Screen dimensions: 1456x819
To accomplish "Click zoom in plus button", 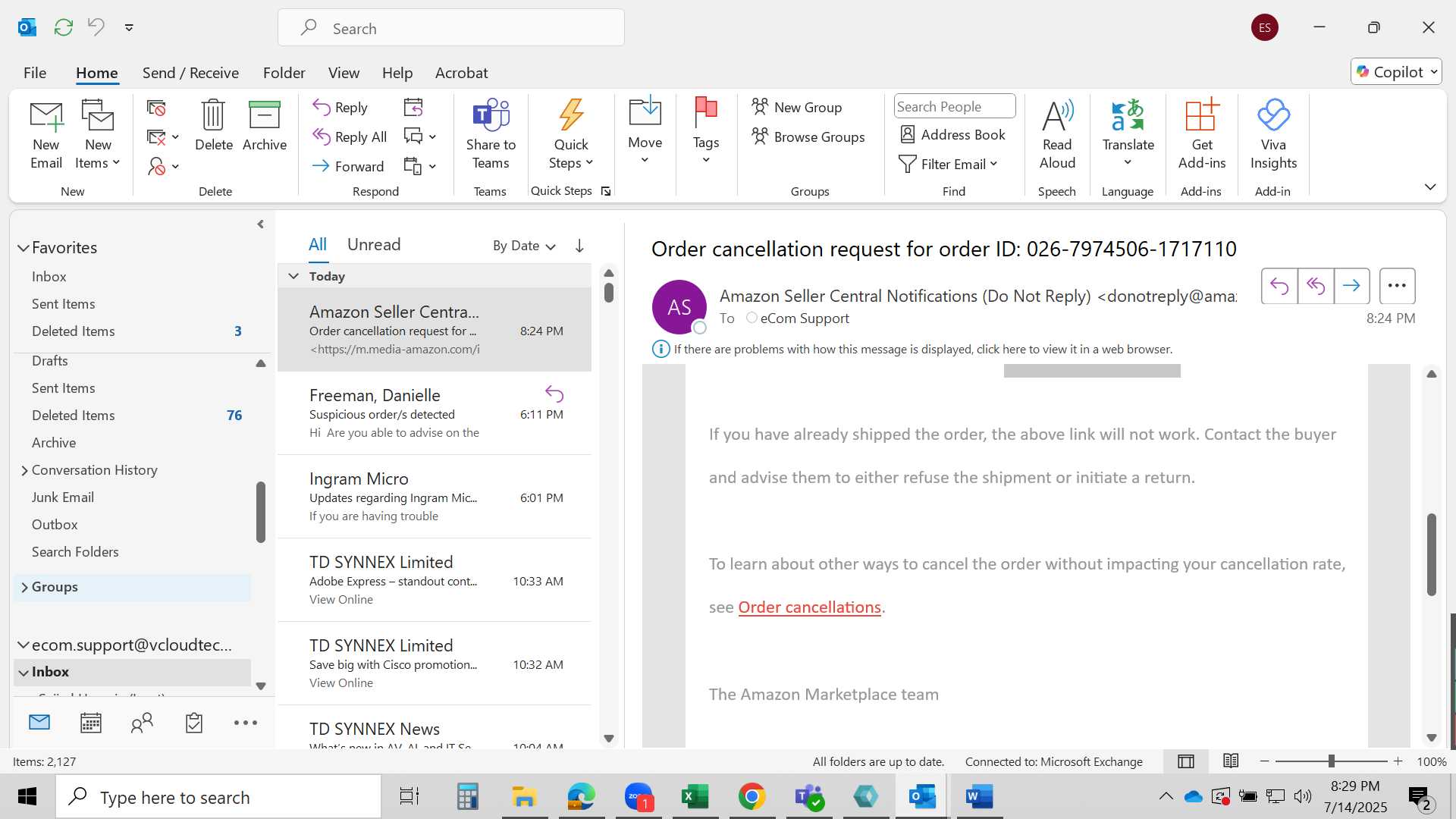I will coord(1398,761).
